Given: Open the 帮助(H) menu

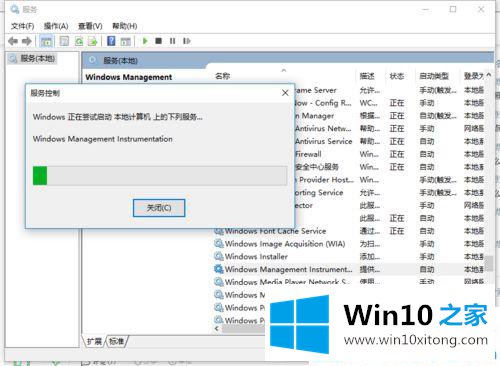Looking at the screenshot, I should click(x=124, y=26).
